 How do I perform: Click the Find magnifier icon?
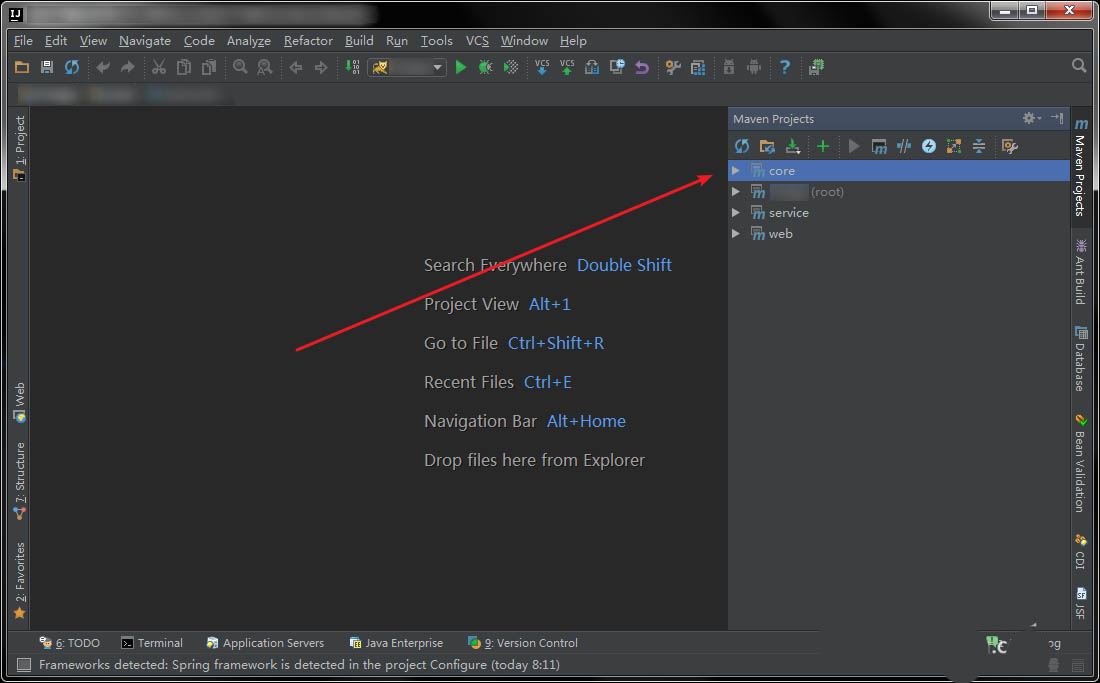(x=240, y=67)
